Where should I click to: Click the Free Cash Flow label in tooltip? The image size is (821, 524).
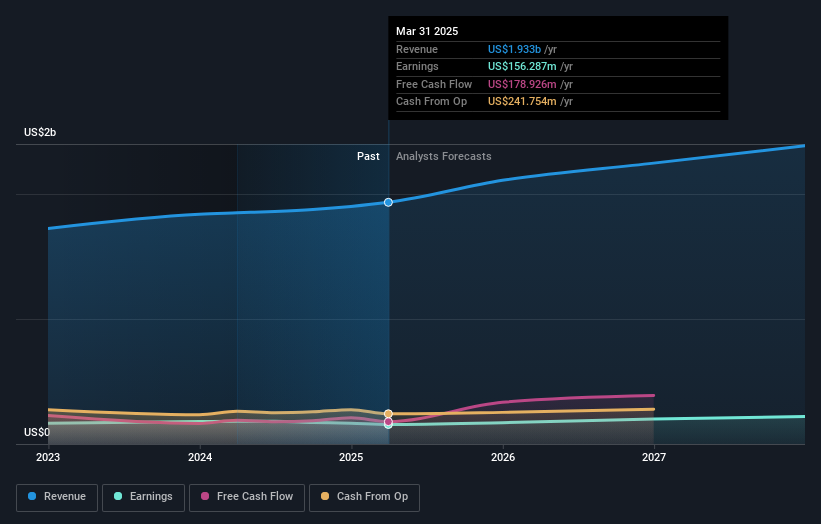[434, 84]
